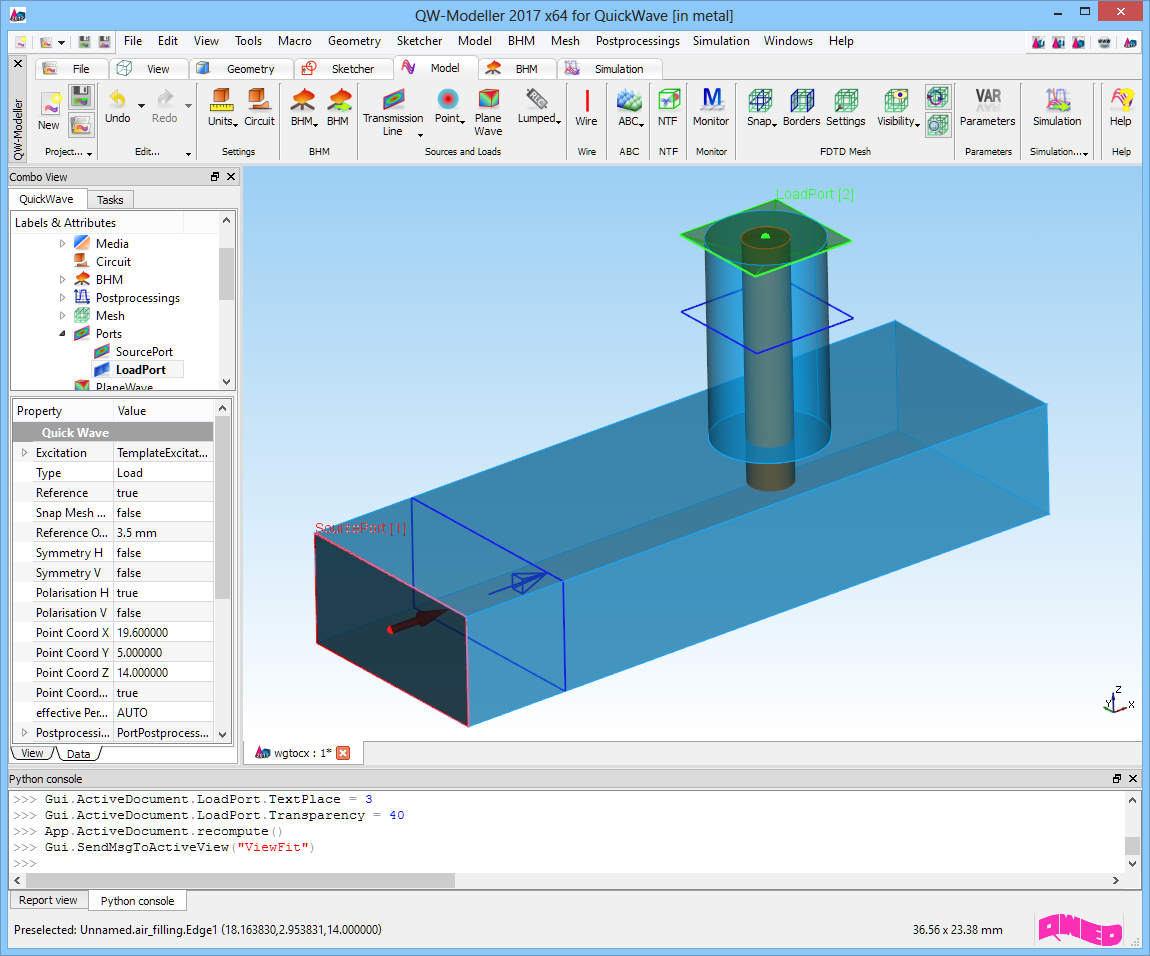The image size is (1150, 956).
Task: Click the Snap Mesh value false cell
Action: (x=164, y=513)
